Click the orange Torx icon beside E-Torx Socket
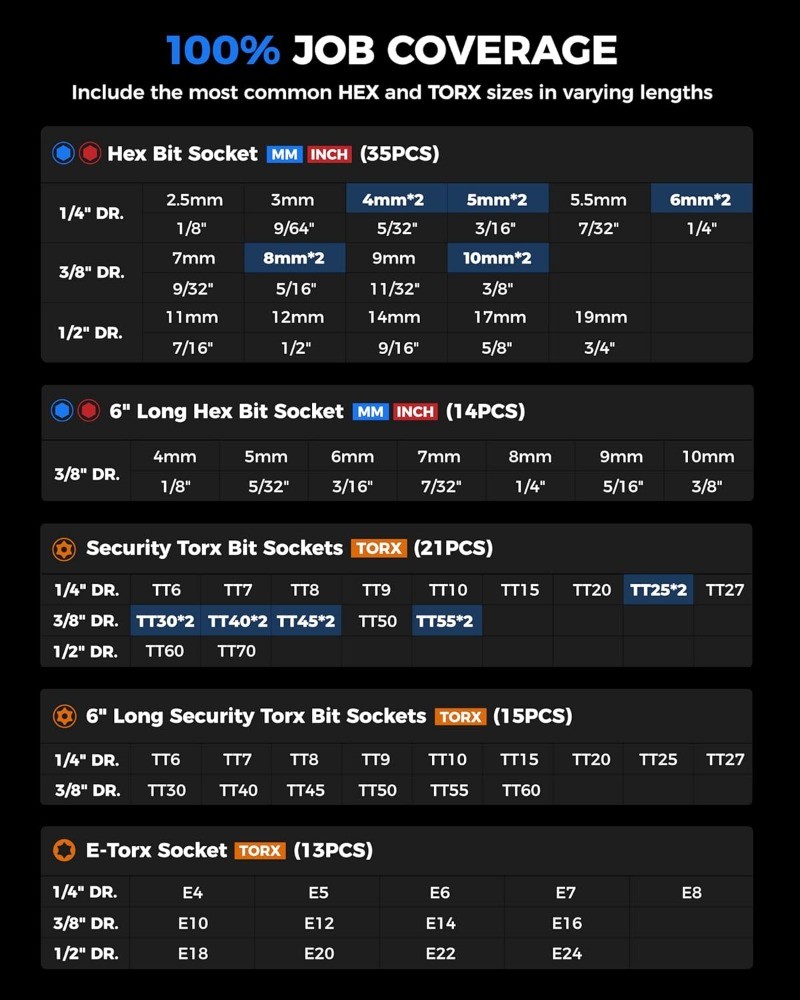Screen dimensions: 800x1000 click(65, 851)
